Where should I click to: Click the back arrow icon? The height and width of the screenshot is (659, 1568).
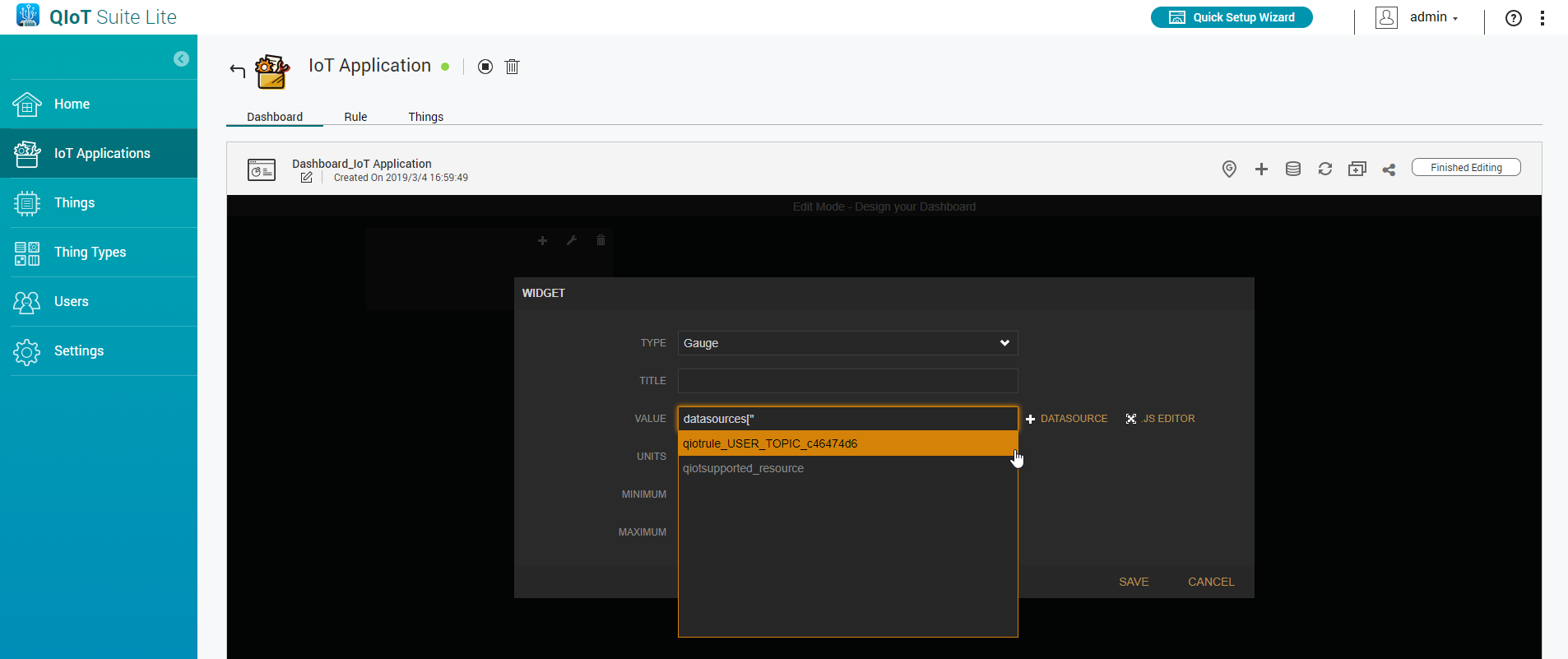pyautogui.click(x=238, y=70)
